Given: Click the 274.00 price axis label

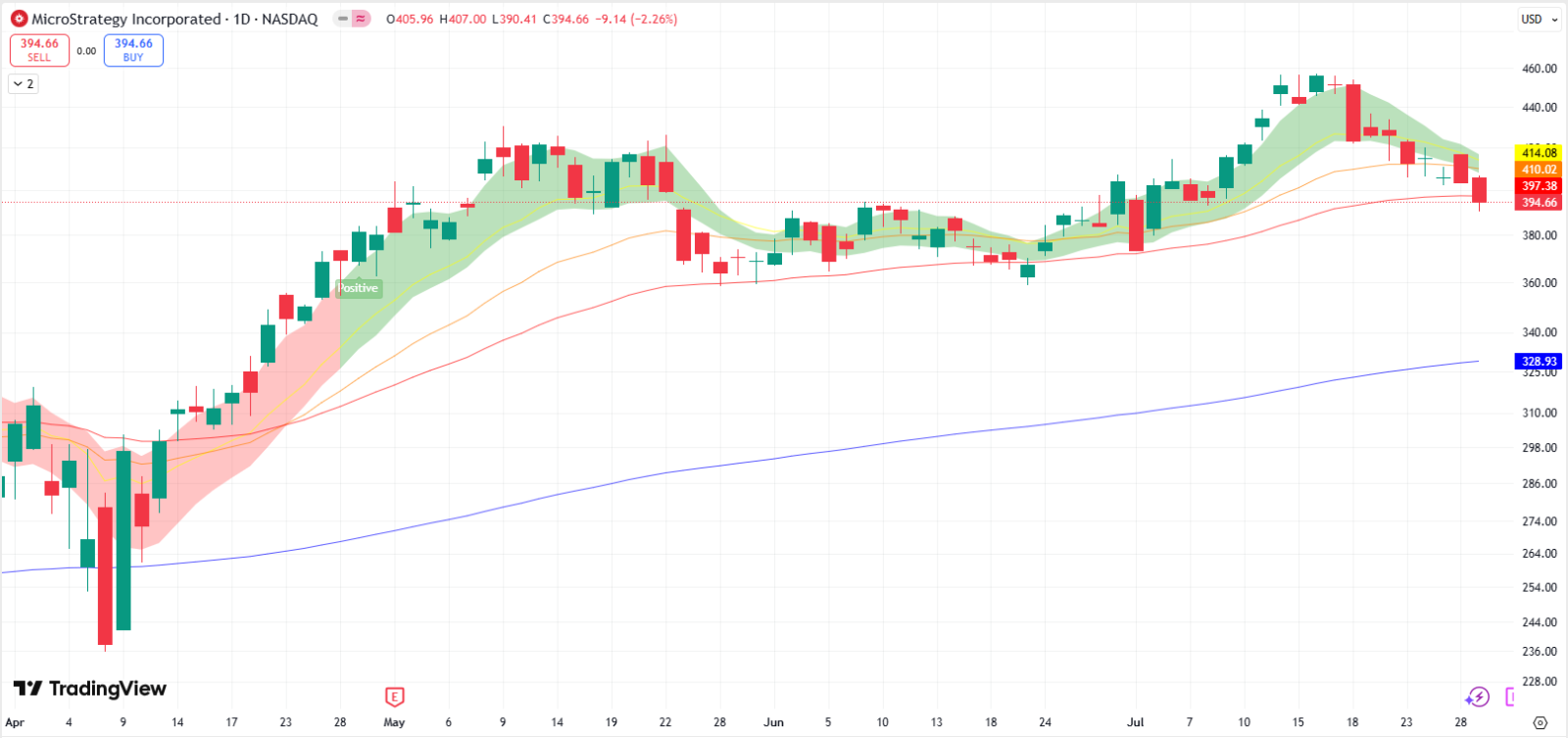Looking at the screenshot, I should (x=1539, y=521).
